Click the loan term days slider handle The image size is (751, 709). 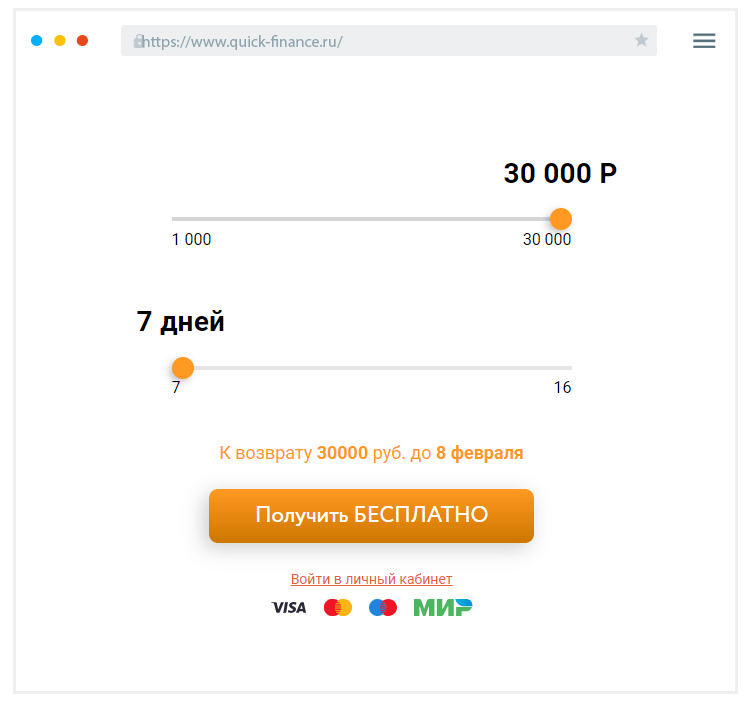(x=183, y=368)
